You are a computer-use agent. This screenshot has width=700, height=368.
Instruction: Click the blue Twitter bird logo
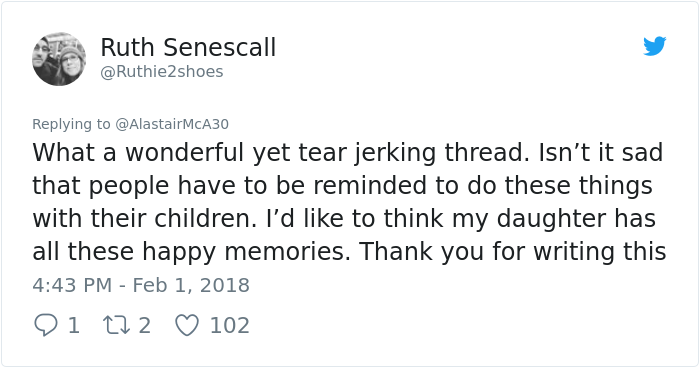(x=655, y=46)
